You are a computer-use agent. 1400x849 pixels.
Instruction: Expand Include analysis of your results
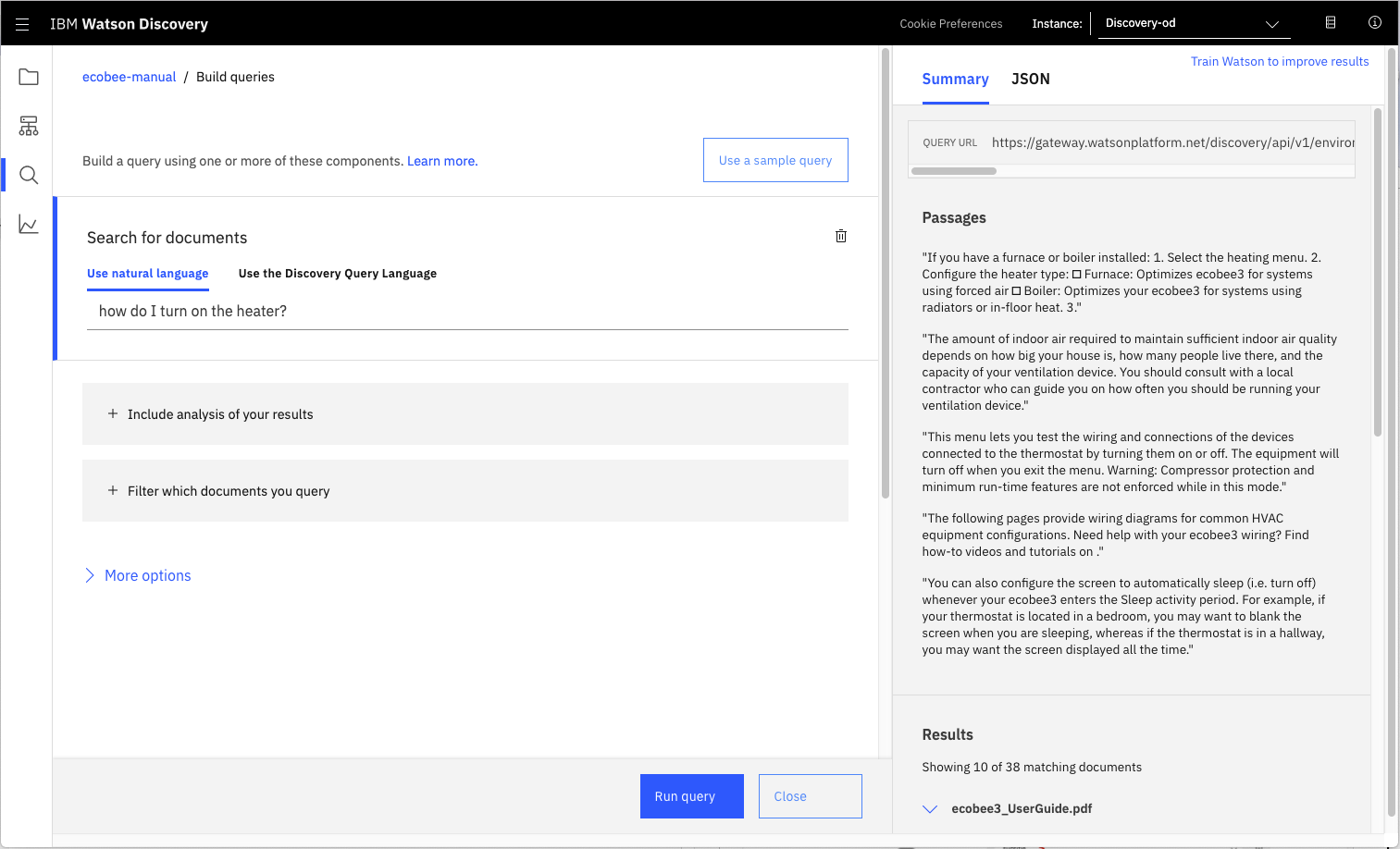pyautogui.click(x=465, y=414)
